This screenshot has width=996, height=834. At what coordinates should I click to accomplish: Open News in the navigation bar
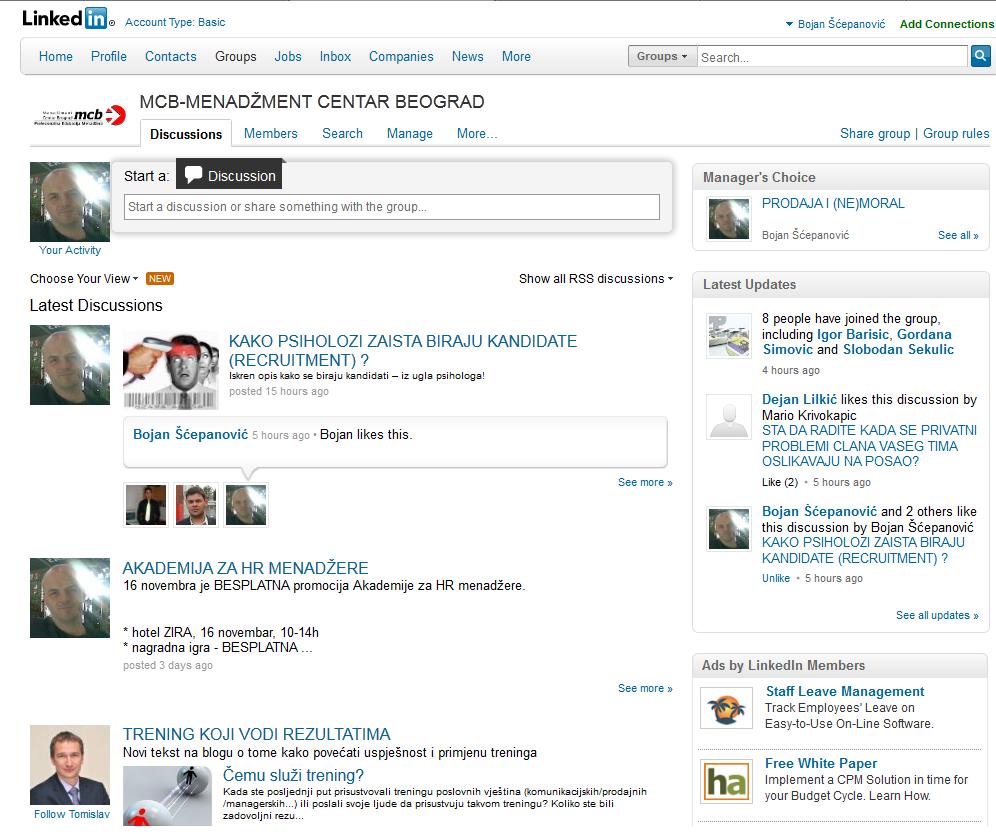point(468,57)
